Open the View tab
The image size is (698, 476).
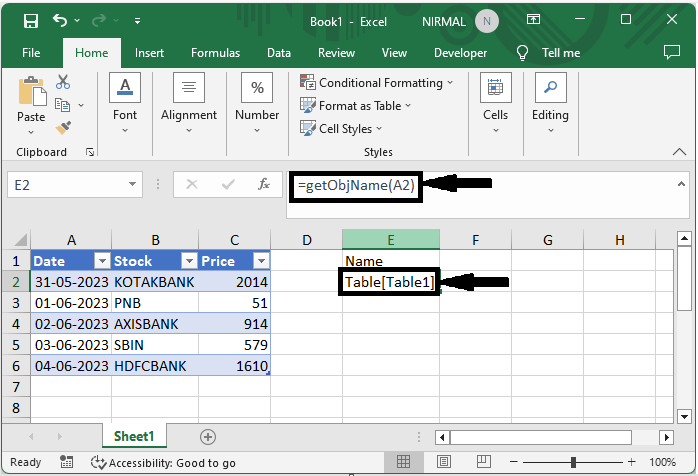[394, 53]
